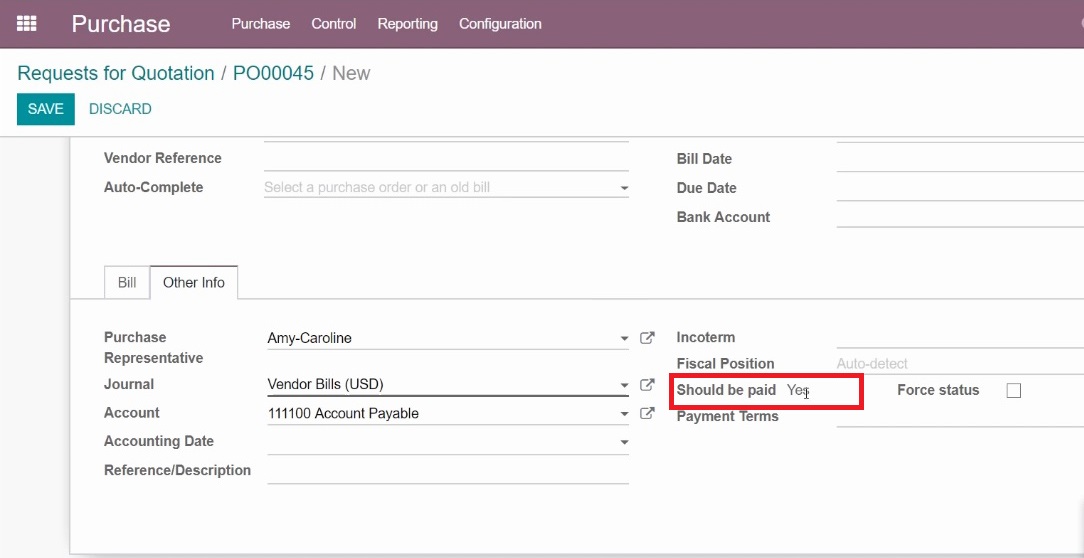
Task: Open the Configuration menu
Action: tap(500, 24)
